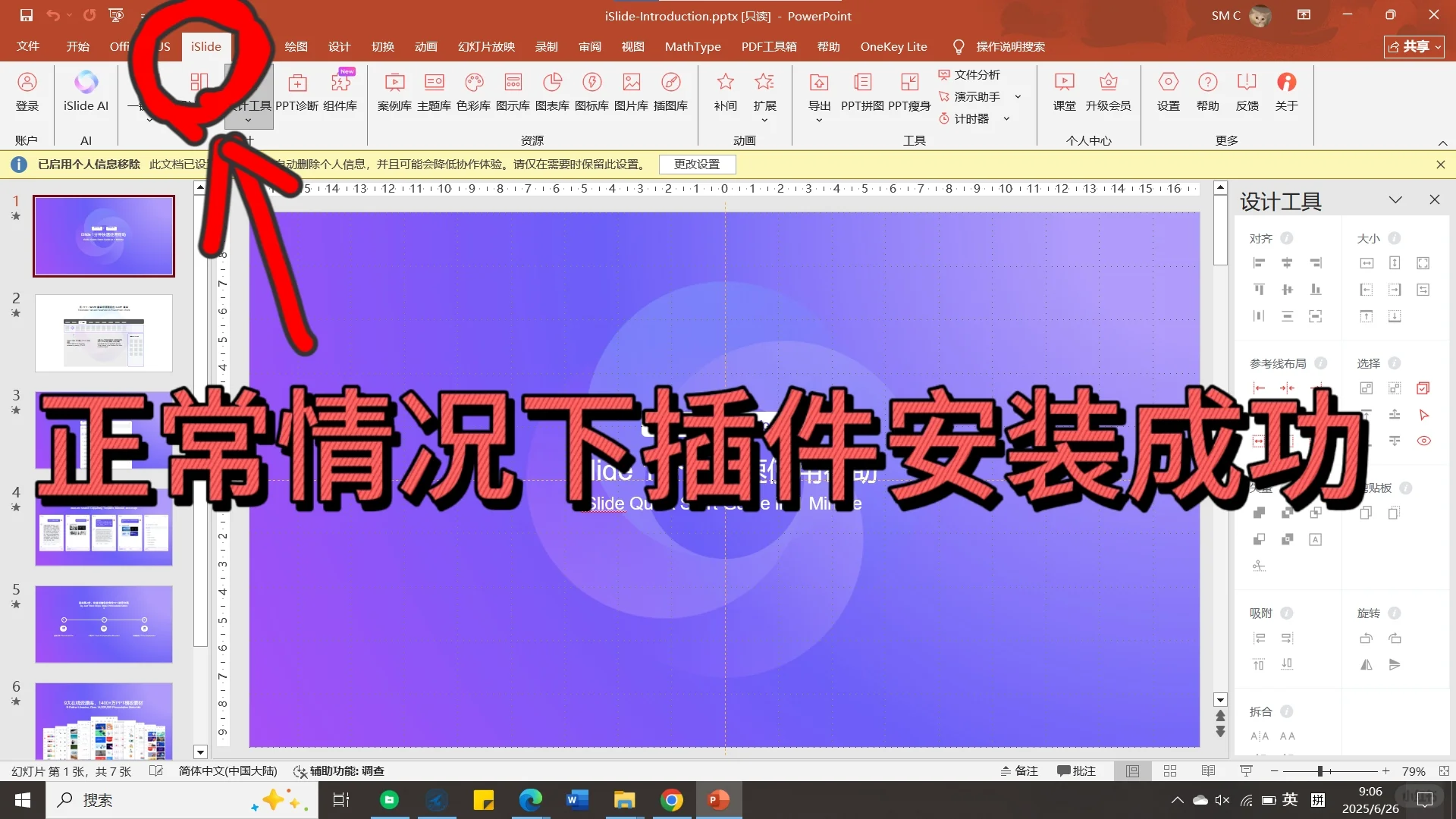
Task: Expand the 演示助手 dropdown arrow
Action: (1018, 96)
